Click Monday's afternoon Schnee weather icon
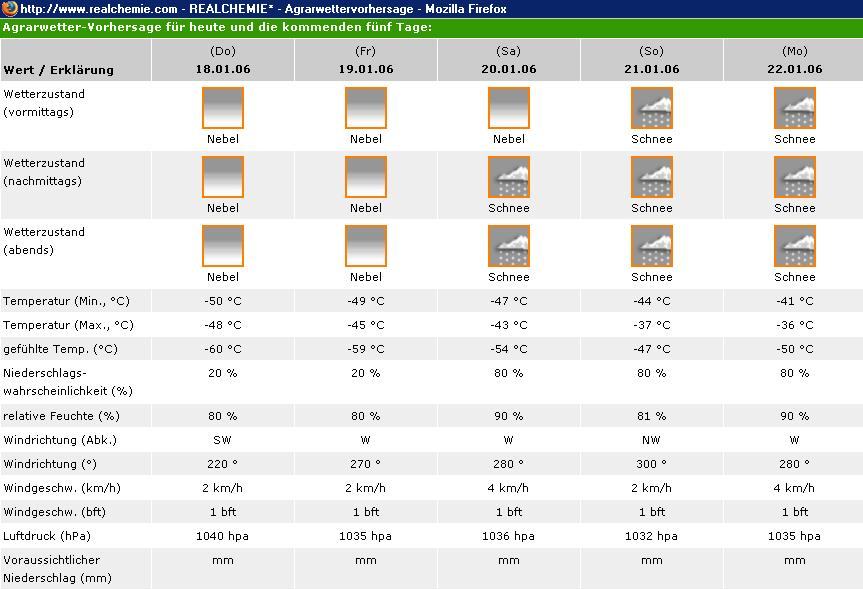This screenshot has width=863, height=589. (795, 177)
